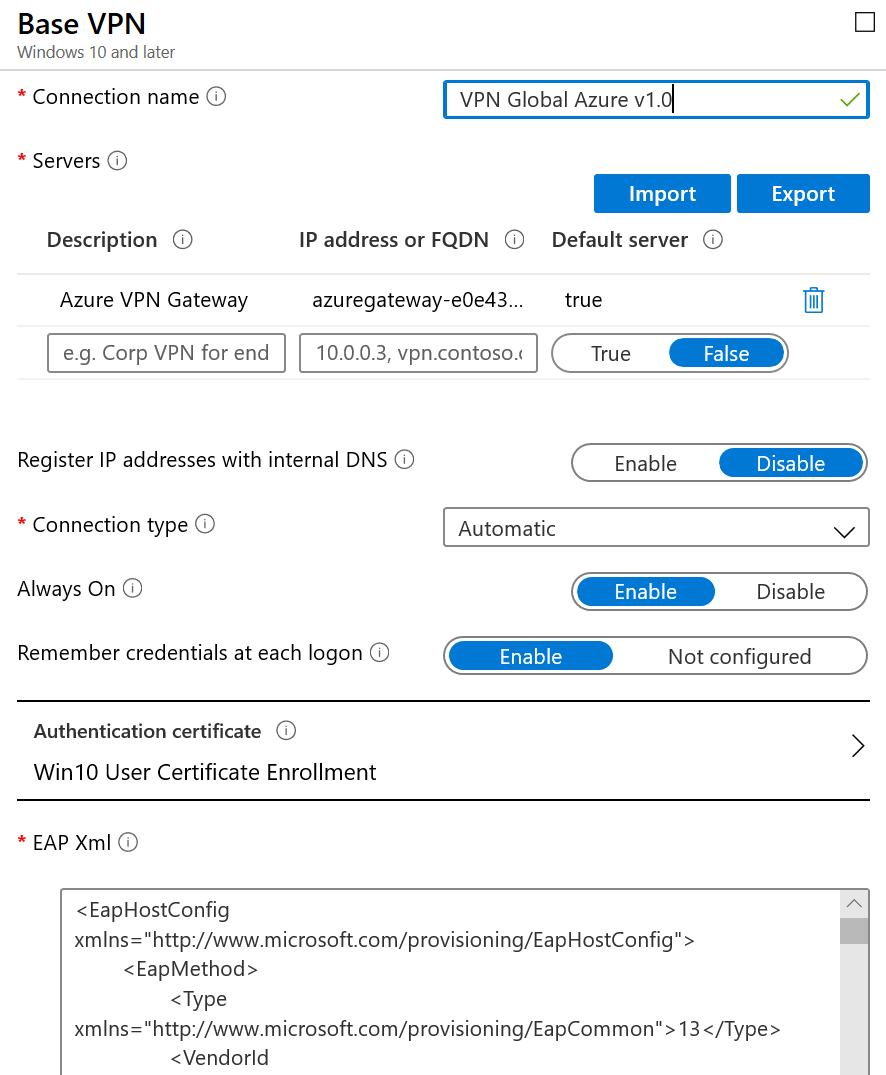Maximize the Base VPN pane
The height and width of the screenshot is (1075, 886).
coord(865,23)
